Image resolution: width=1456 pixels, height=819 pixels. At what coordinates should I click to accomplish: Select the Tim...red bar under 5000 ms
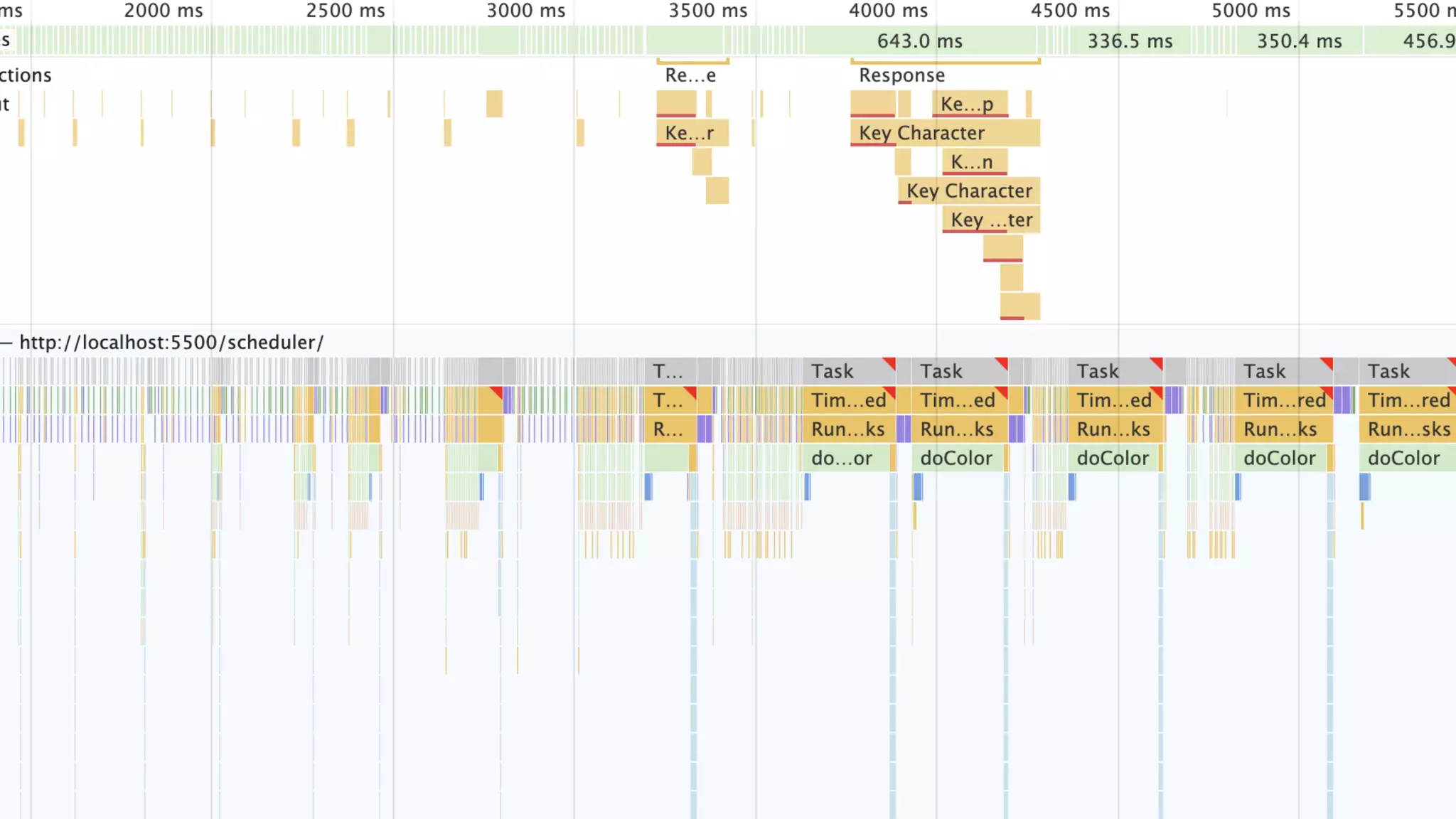coord(1283,400)
